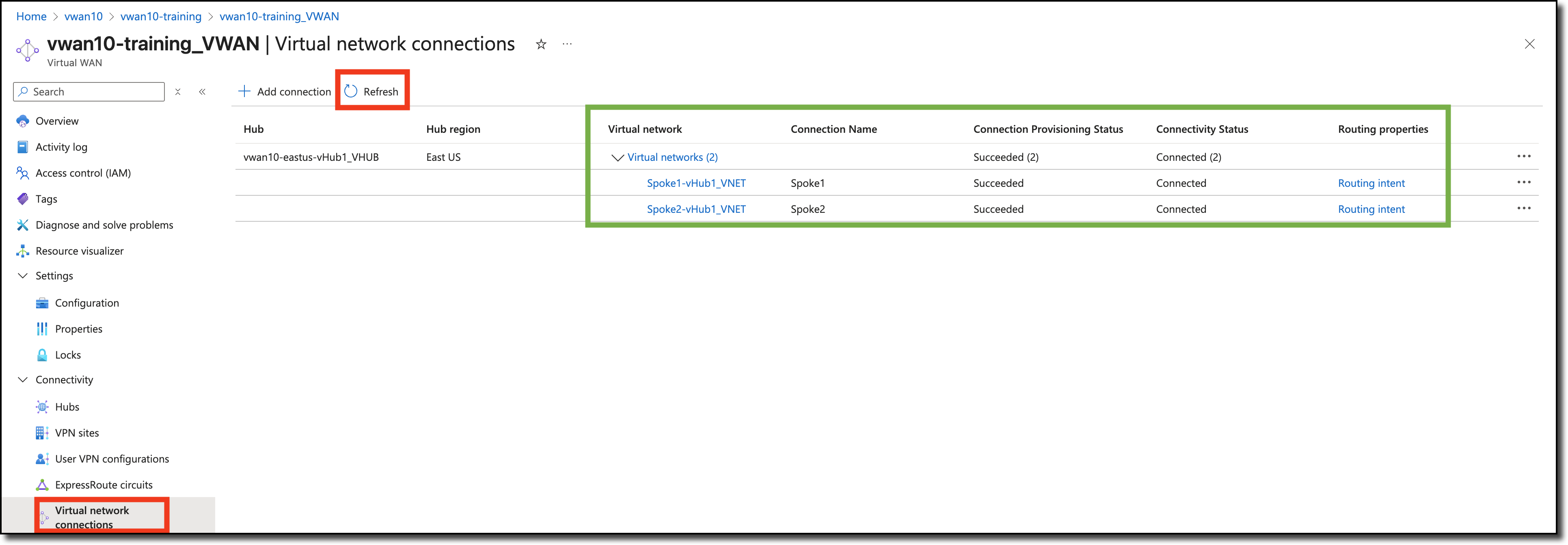Click the Overview cloud icon
This screenshot has height=545, width=1568.
(x=22, y=121)
